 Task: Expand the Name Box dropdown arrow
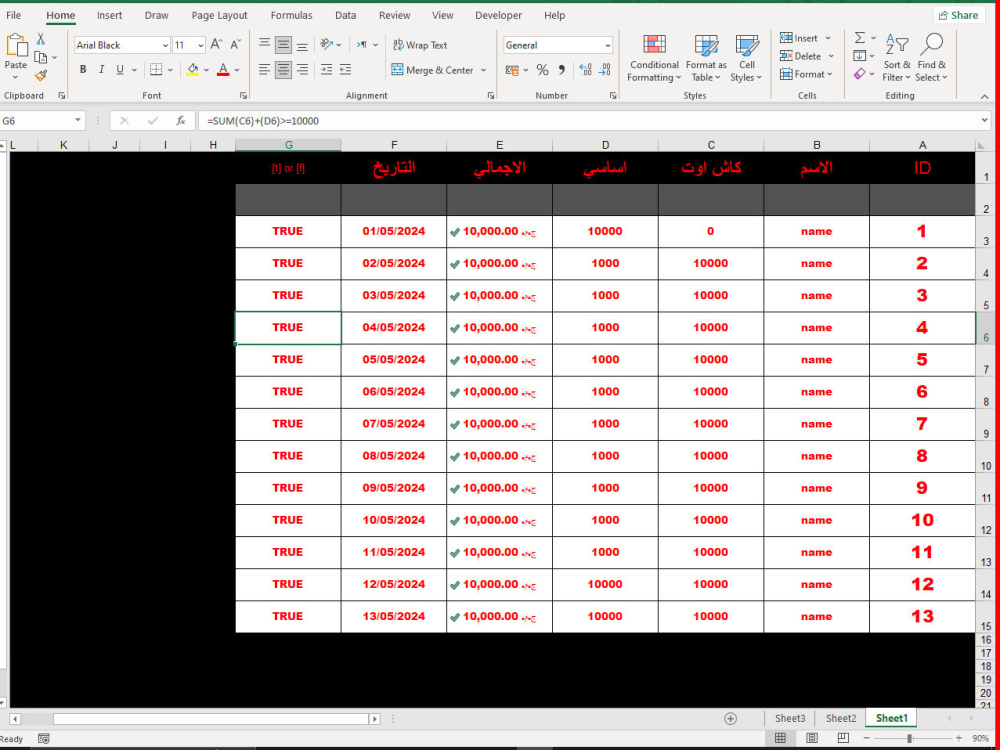pyautogui.click(x=77, y=120)
